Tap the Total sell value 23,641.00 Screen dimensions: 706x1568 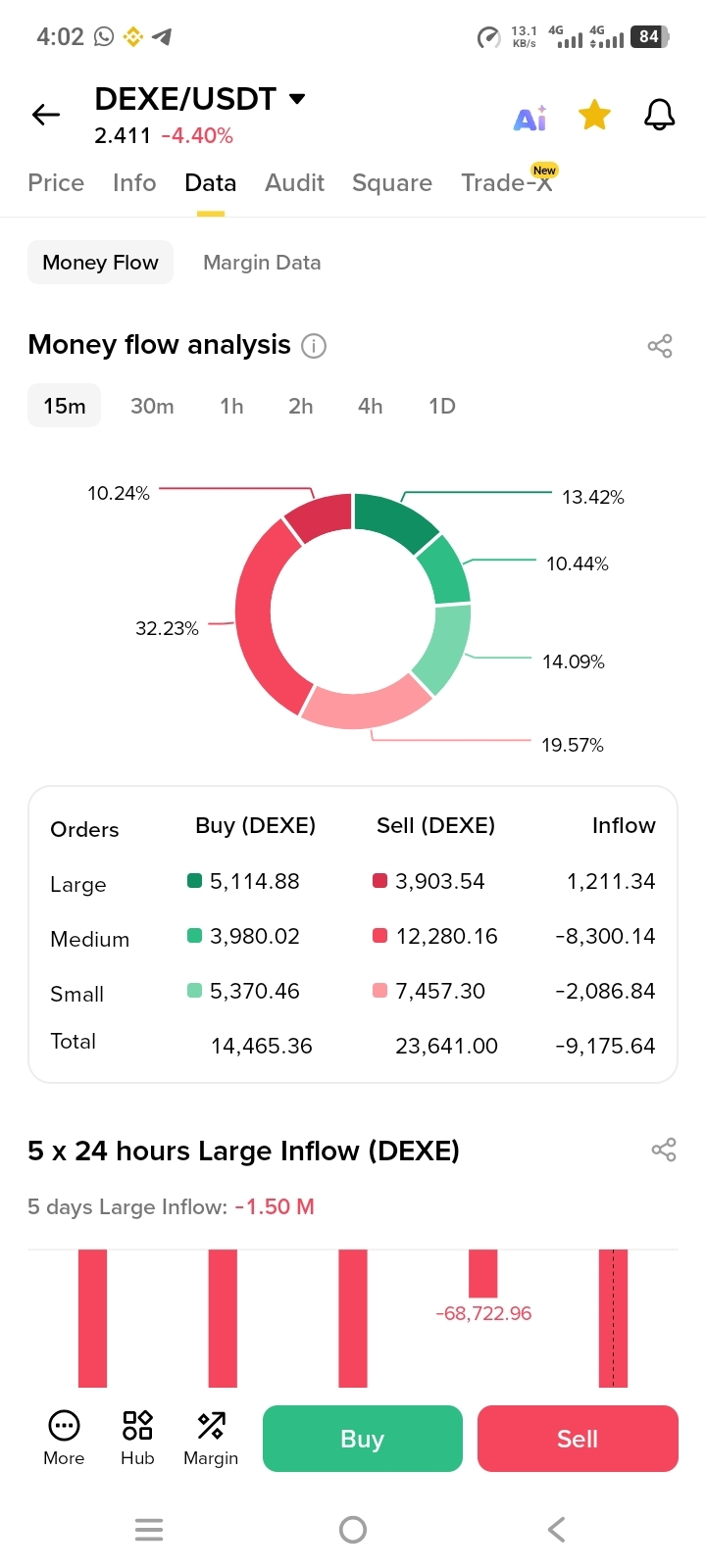coord(446,1046)
